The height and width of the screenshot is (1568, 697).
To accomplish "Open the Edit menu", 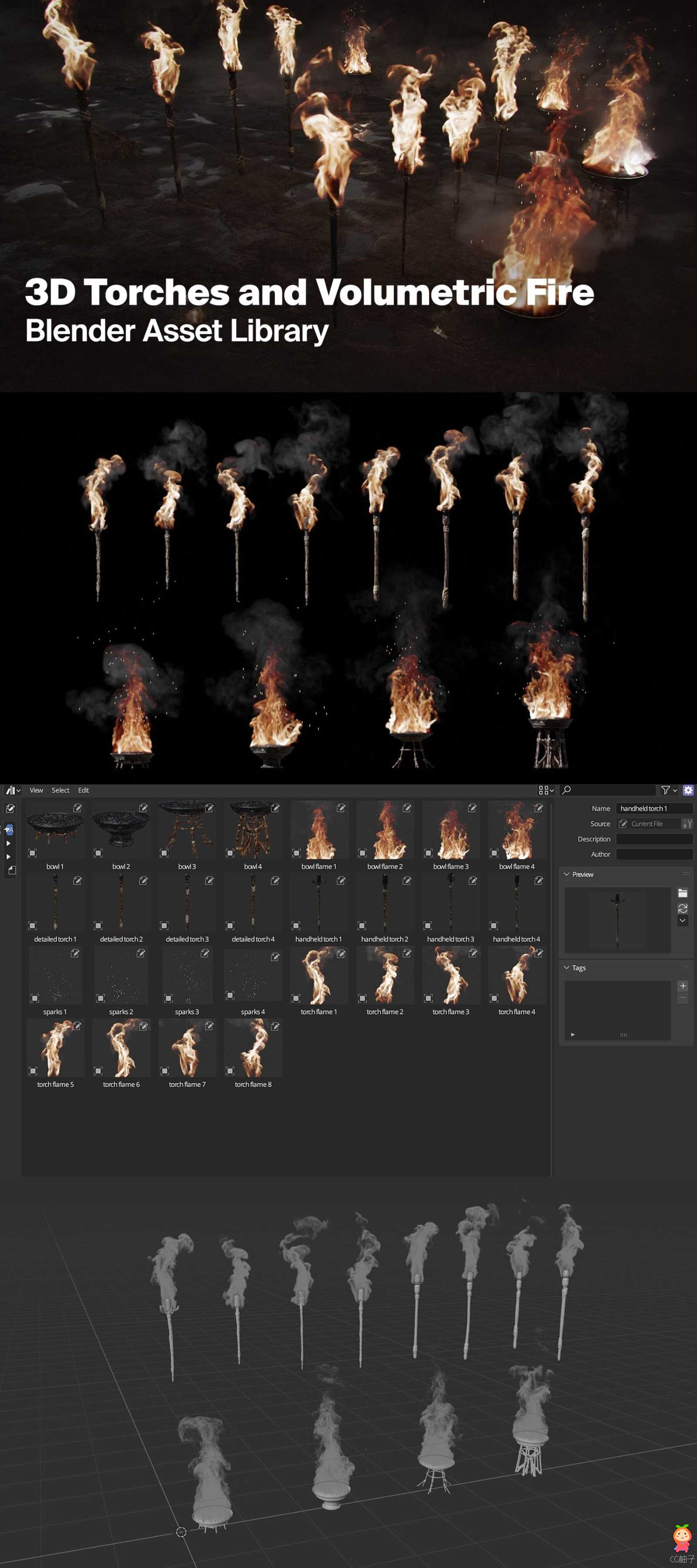I will tap(83, 790).
